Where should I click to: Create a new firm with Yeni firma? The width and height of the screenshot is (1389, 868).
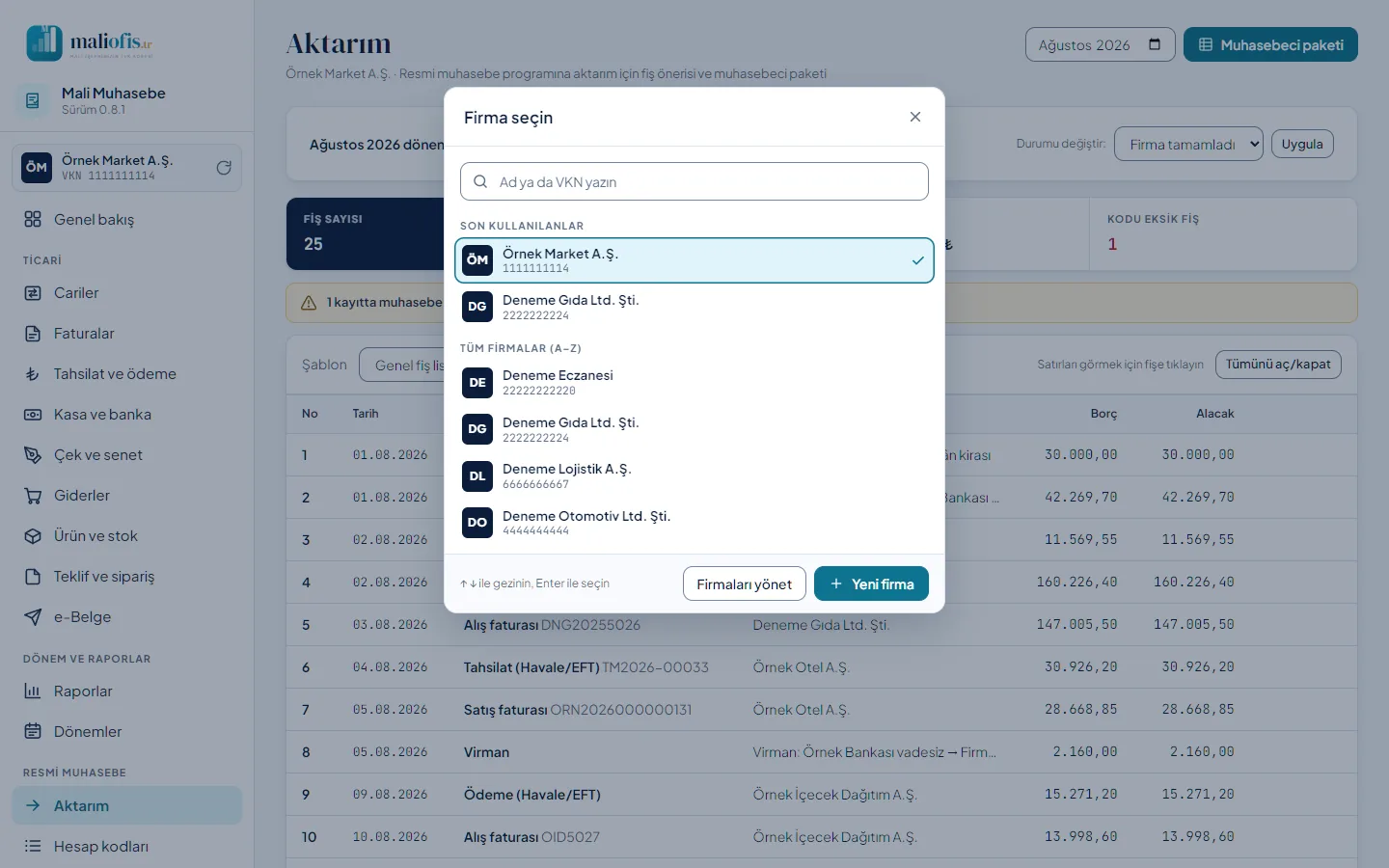[871, 583]
